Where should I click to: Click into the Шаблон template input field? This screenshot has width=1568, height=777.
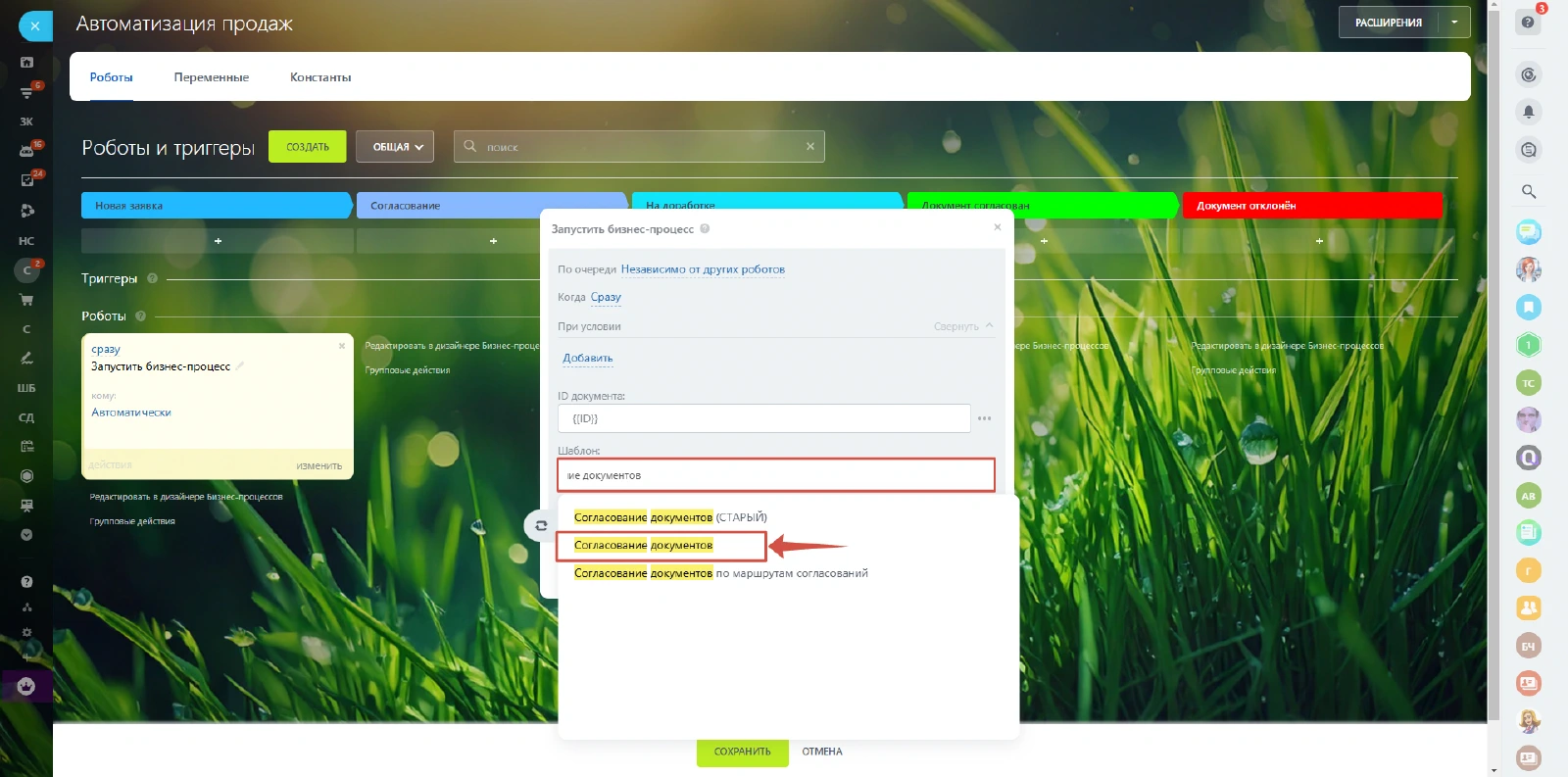tap(775, 475)
